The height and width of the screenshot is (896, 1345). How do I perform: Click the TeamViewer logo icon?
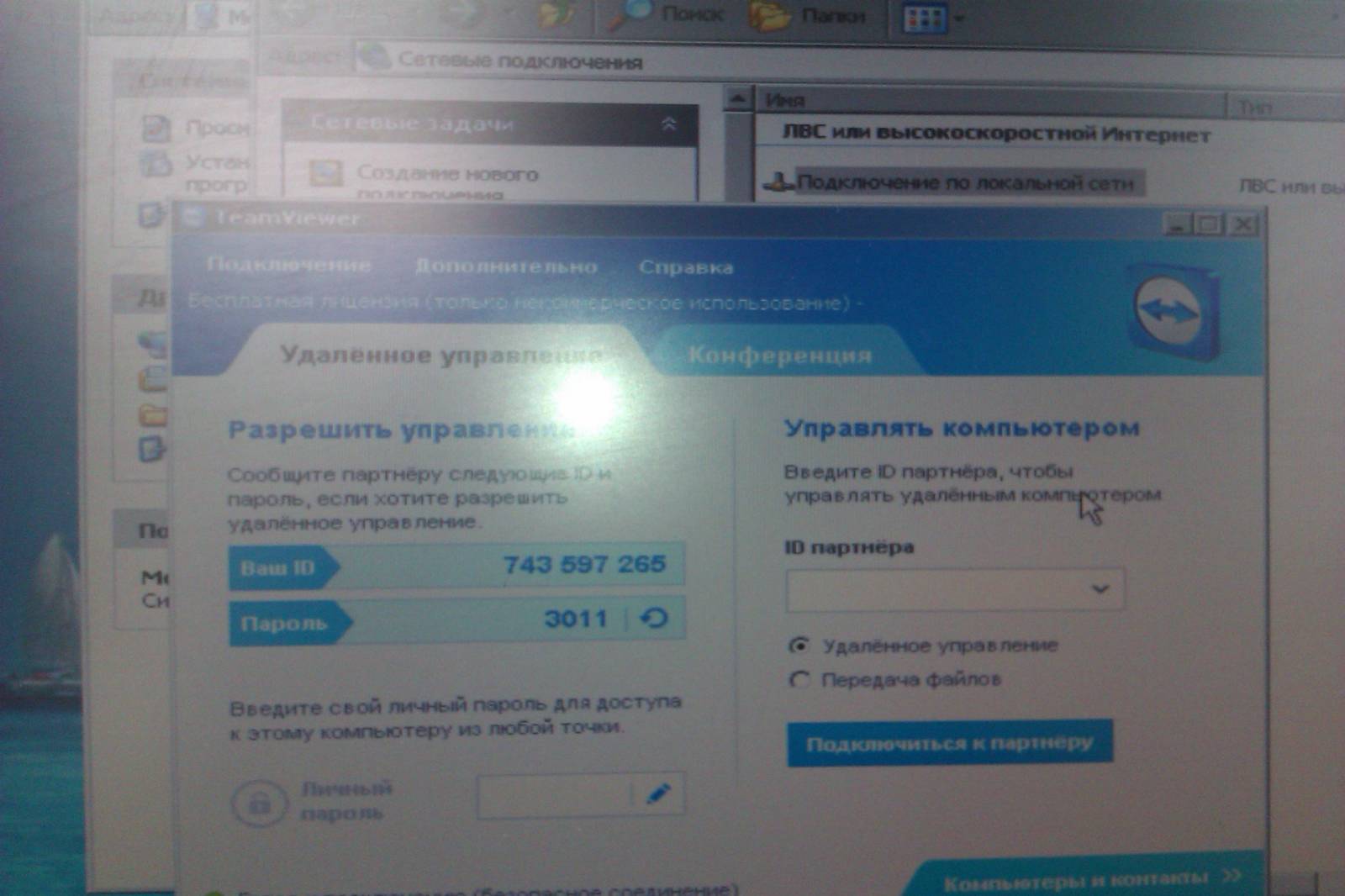pos(1173,312)
